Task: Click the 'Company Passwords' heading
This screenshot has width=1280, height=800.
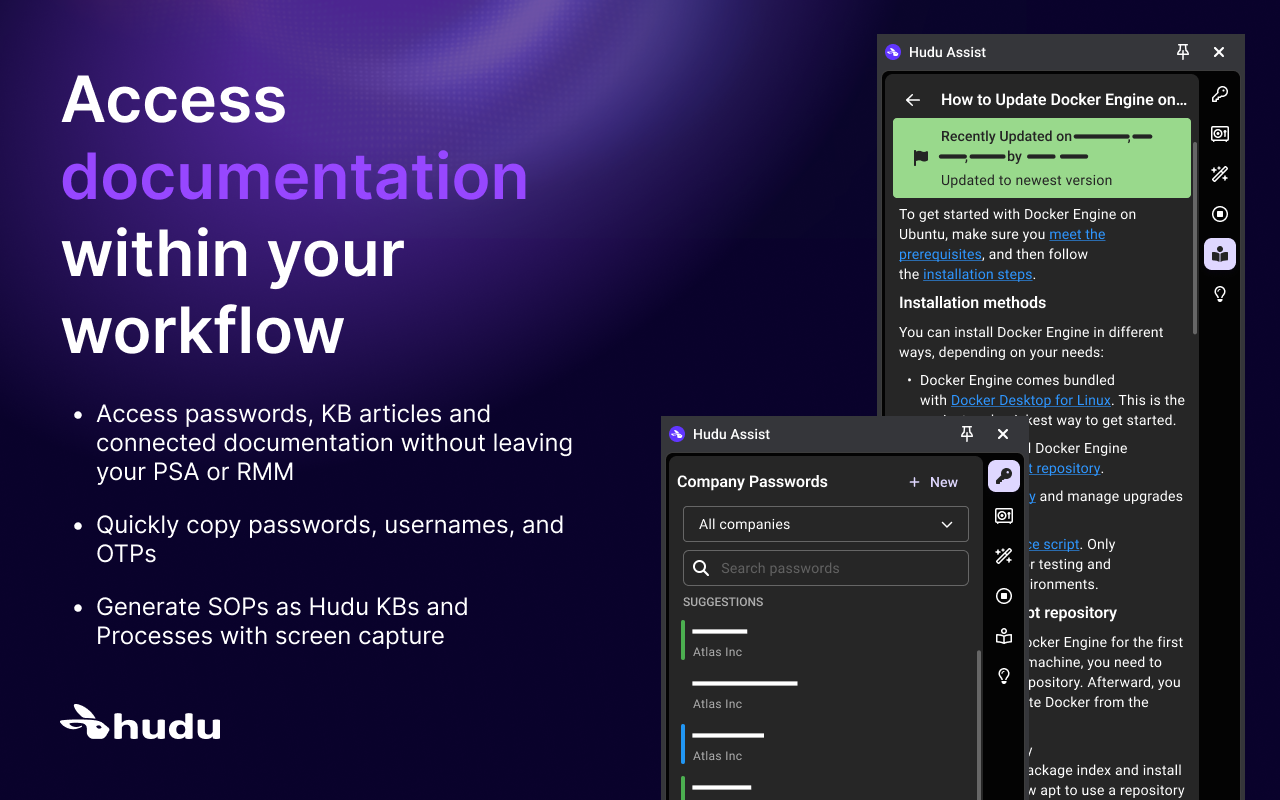Action: [x=752, y=482]
